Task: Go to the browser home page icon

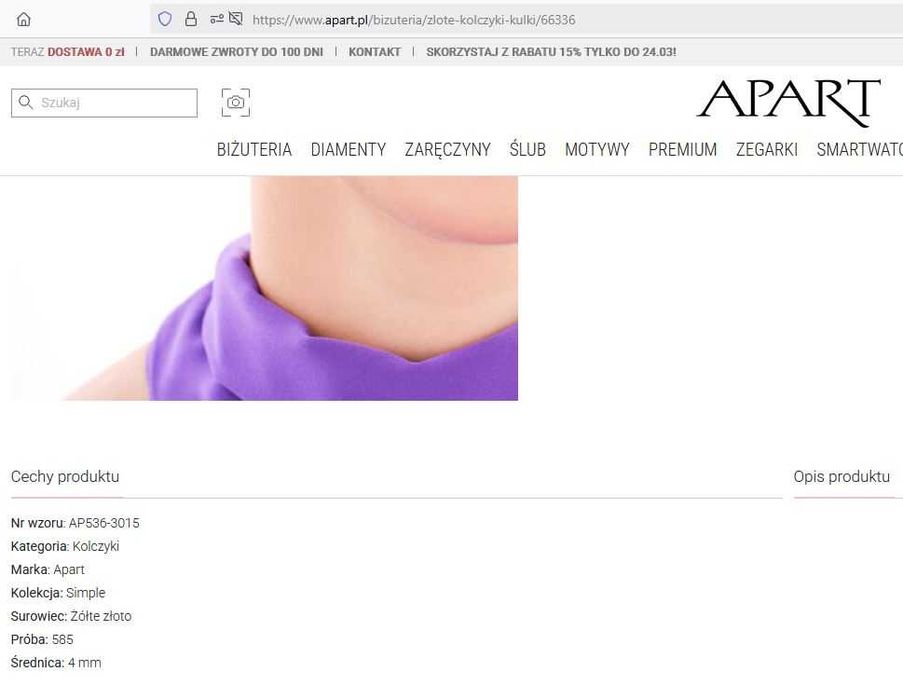Action: 24,20
